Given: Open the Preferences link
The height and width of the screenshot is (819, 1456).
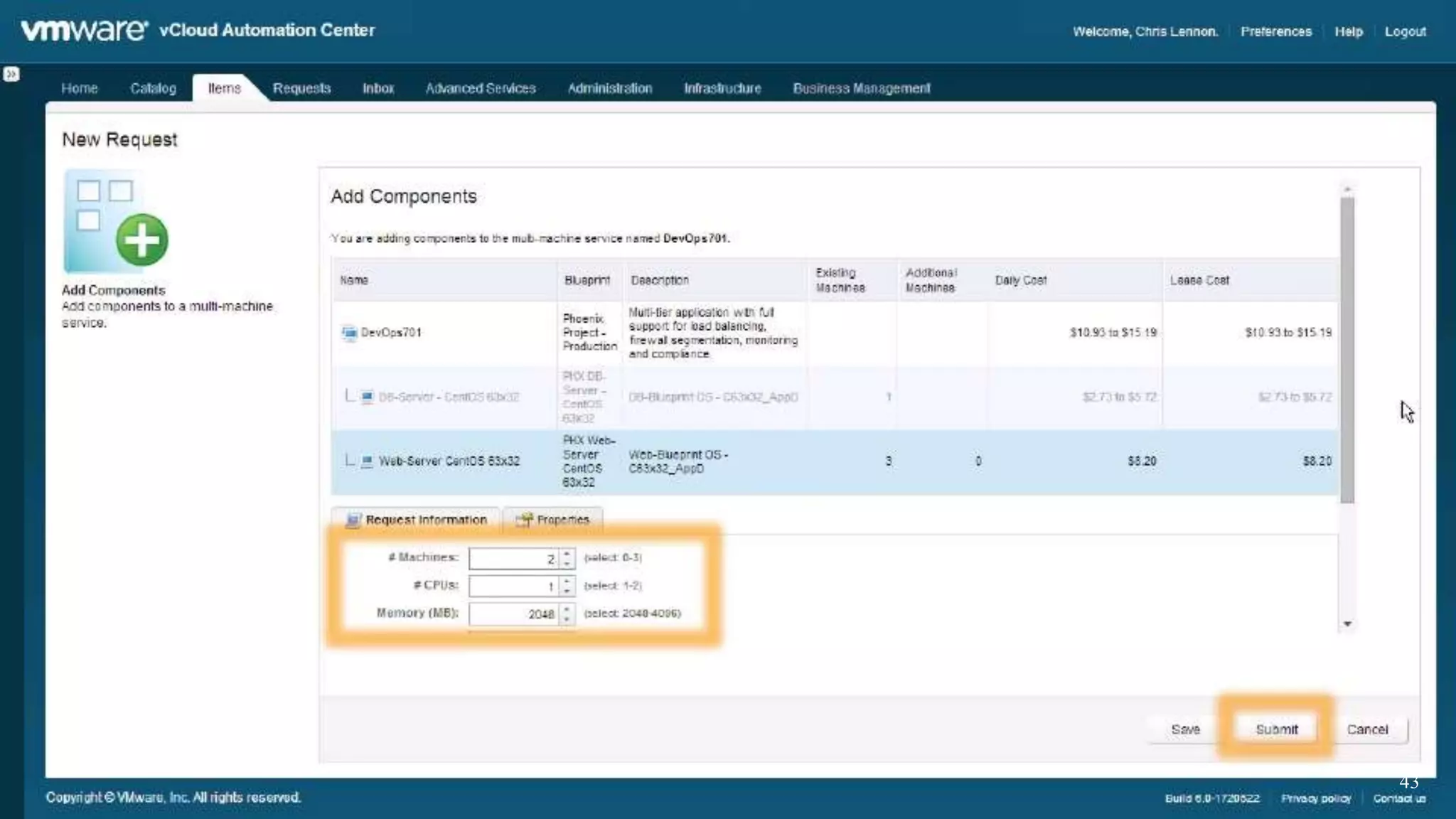Looking at the screenshot, I should point(1276,31).
